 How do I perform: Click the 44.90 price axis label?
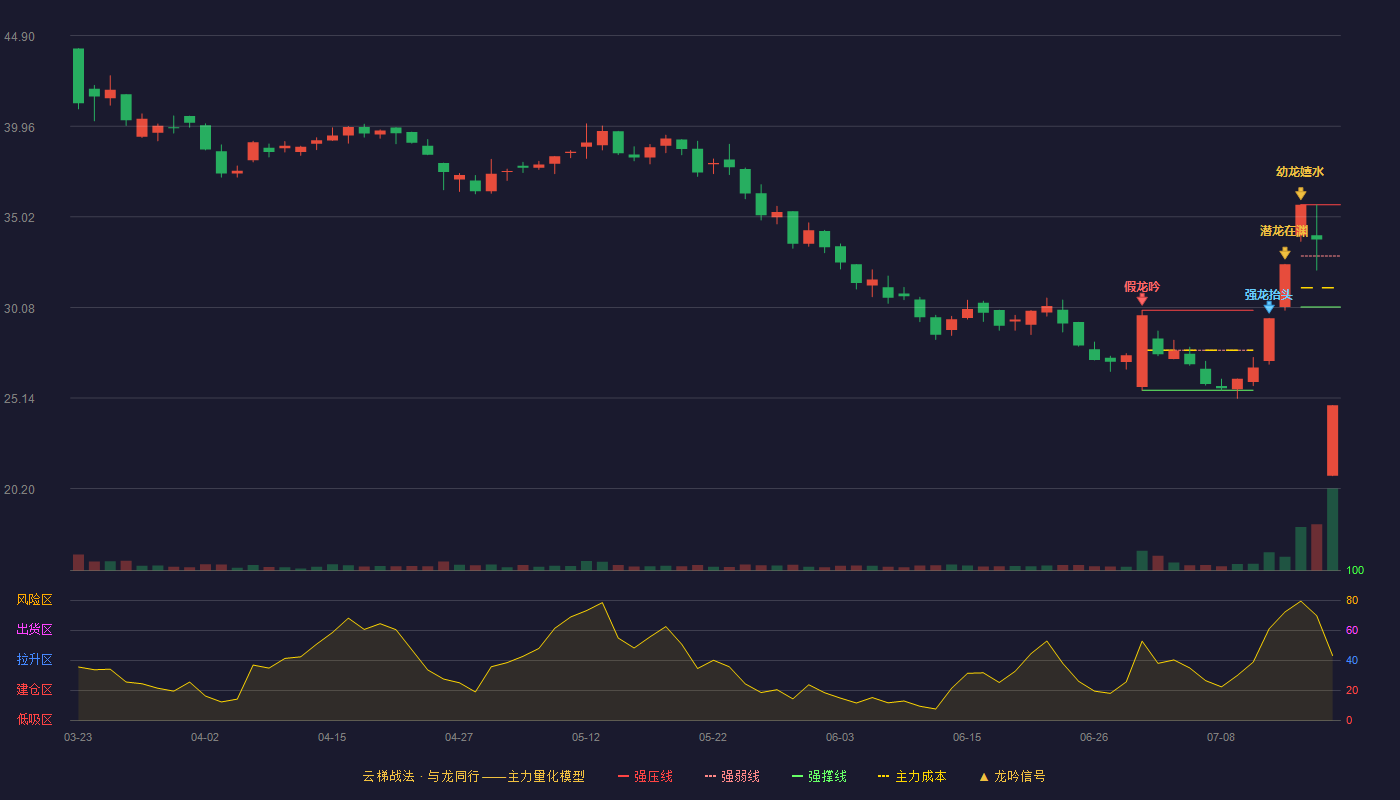pos(19,37)
